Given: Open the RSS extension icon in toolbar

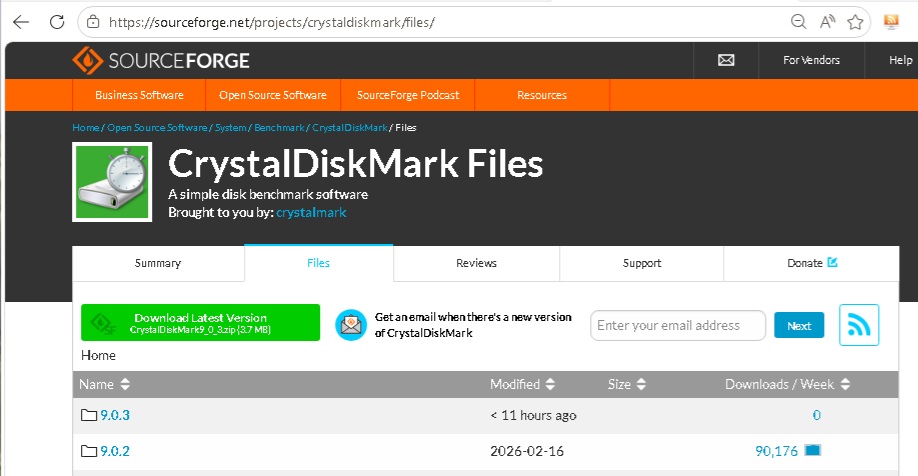Looking at the screenshot, I should tap(891, 22).
